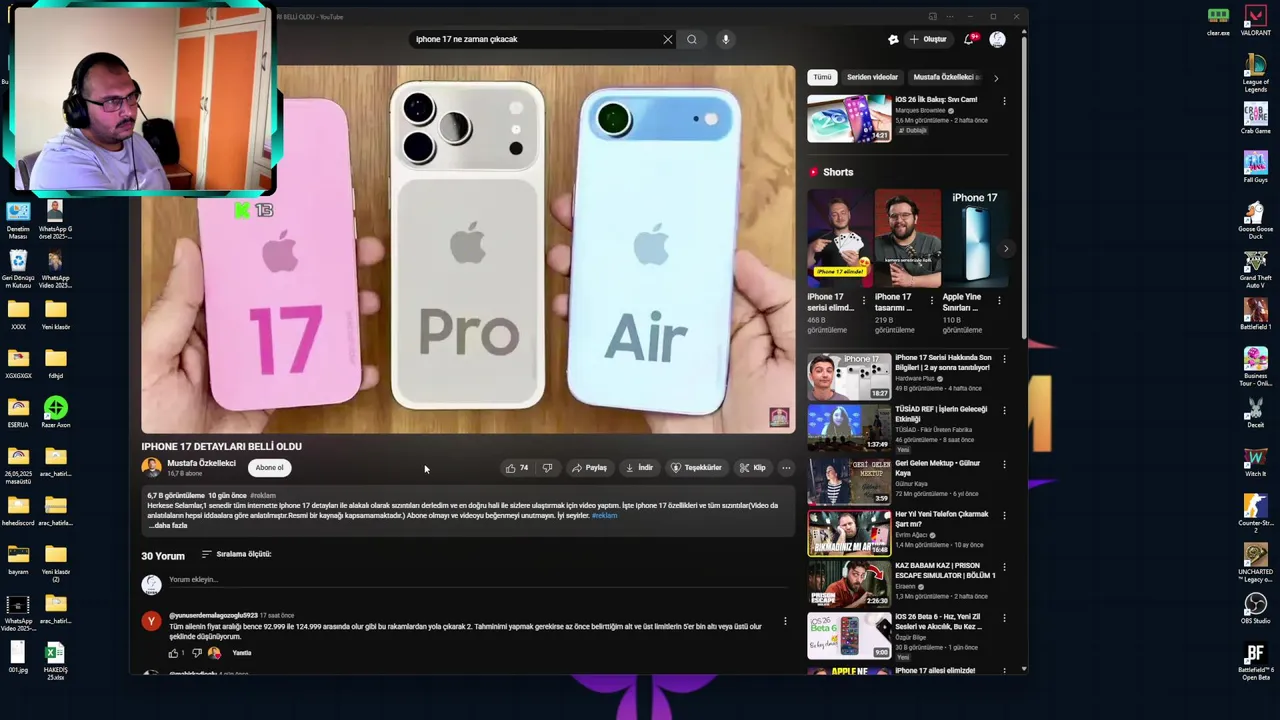This screenshot has width=1280, height=720.
Task: Click the Paylaş share button
Action: click(x=590, y=468)
